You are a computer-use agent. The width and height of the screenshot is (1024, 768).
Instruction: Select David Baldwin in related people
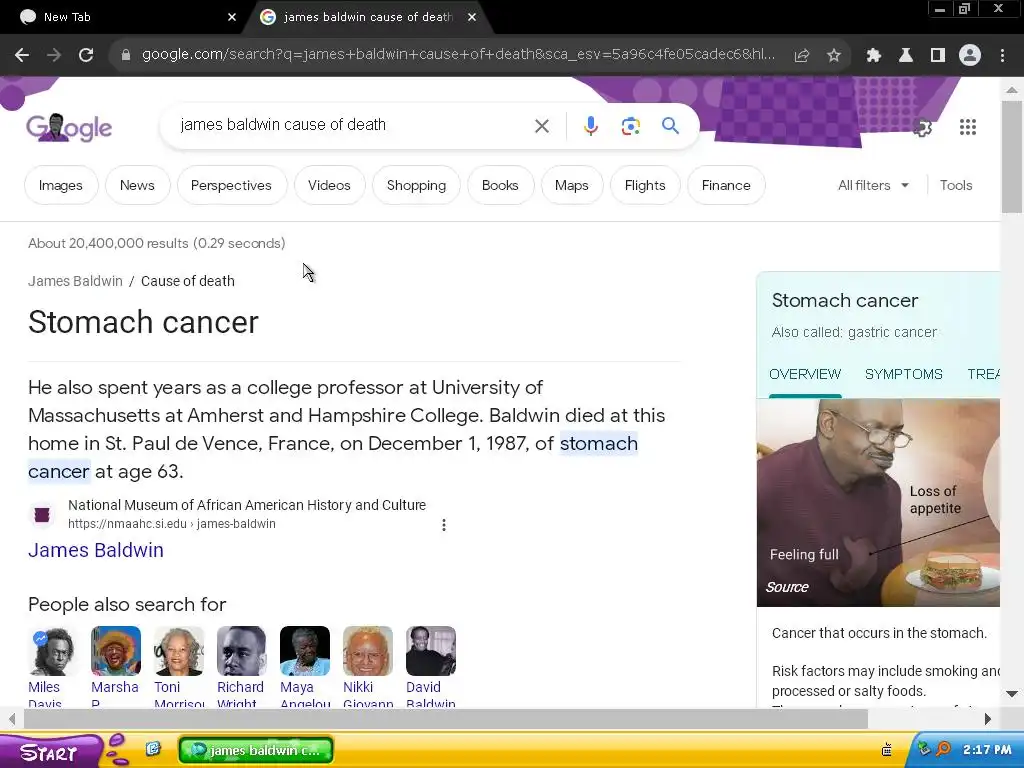click(430, 666)
